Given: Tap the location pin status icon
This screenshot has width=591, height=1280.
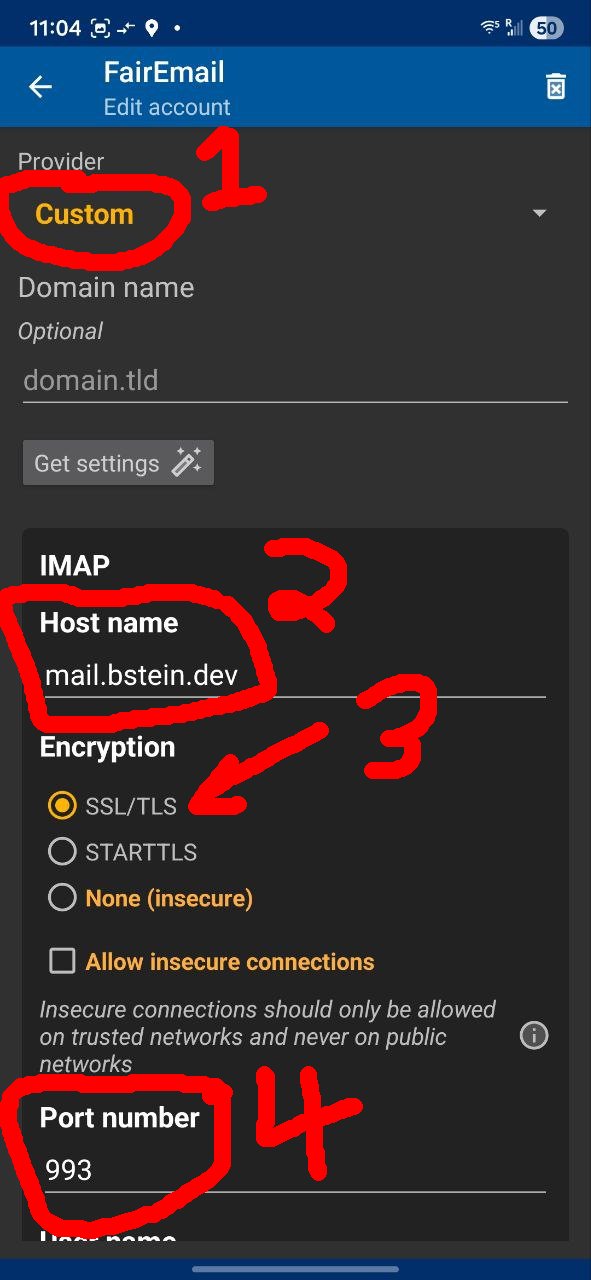Looking at the screenshot, I should [152, 28].
